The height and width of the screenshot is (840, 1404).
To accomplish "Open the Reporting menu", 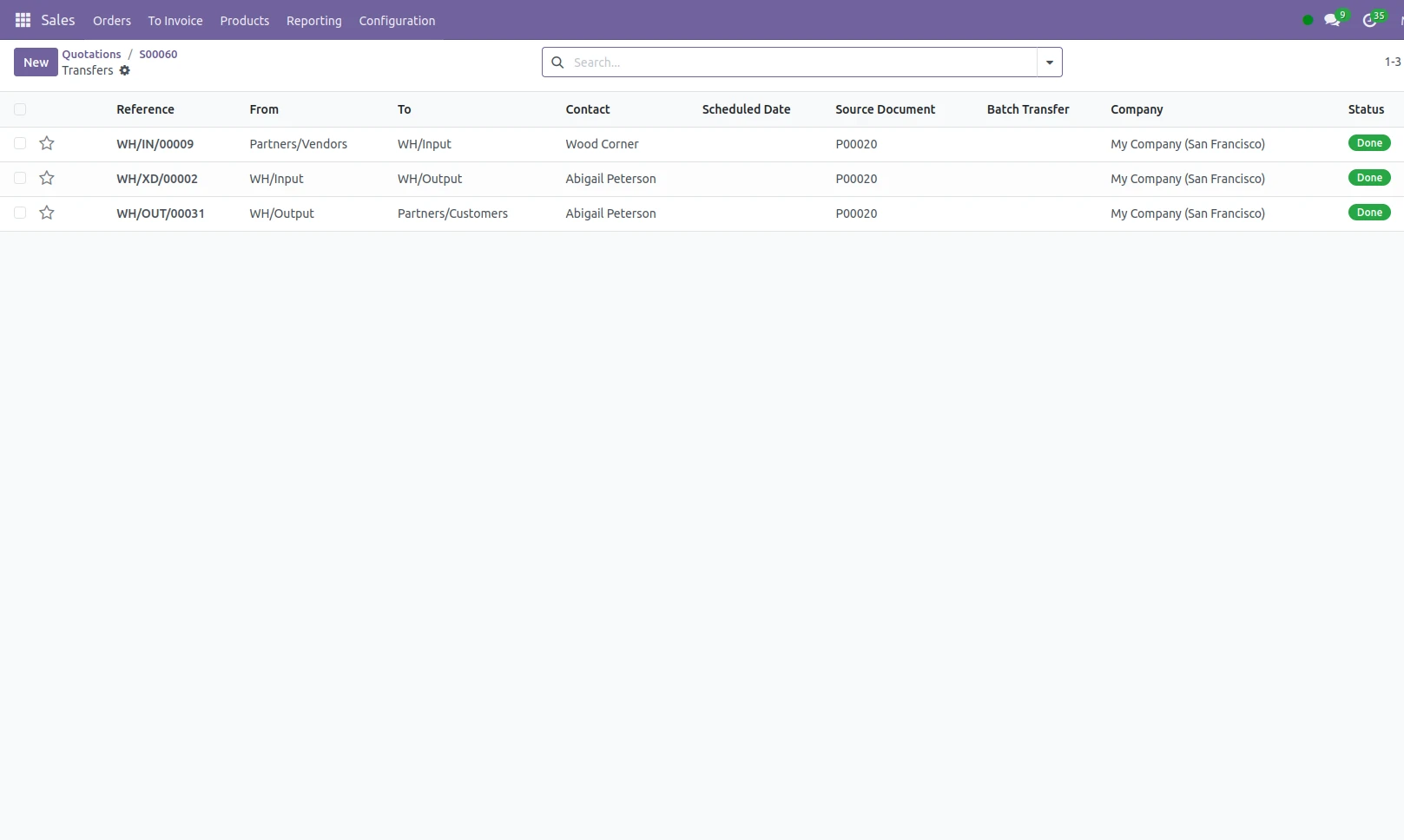I will pos(313,21).
